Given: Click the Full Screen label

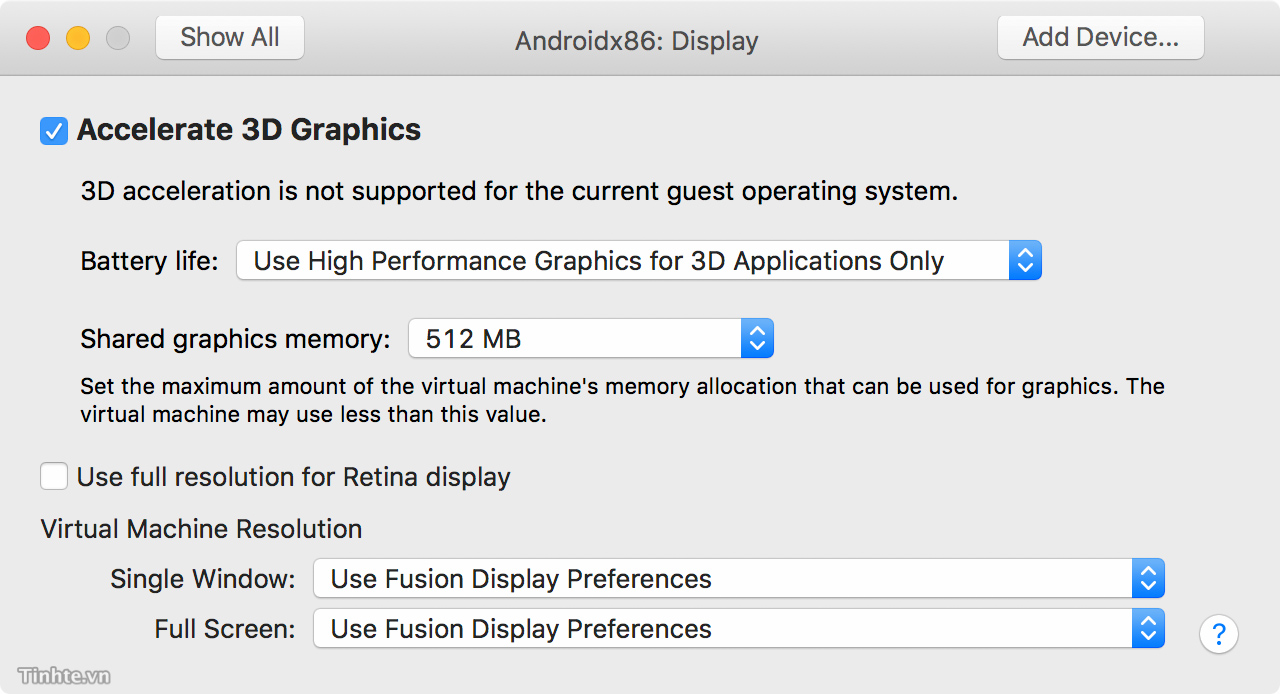Looking at the screenshot, I should point(225,629).
